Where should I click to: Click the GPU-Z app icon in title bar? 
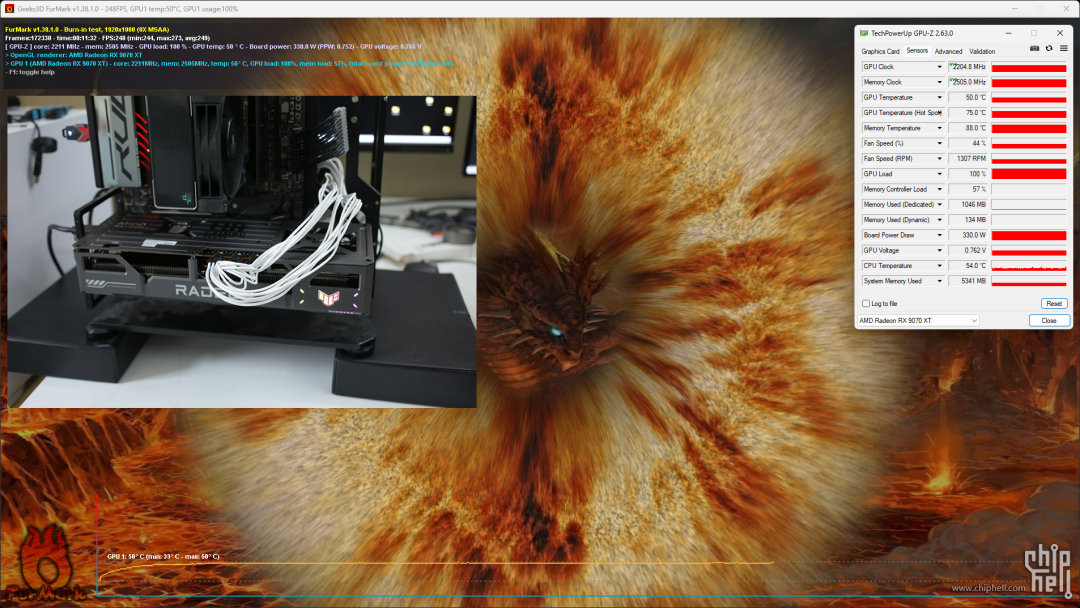coord(864,33)
